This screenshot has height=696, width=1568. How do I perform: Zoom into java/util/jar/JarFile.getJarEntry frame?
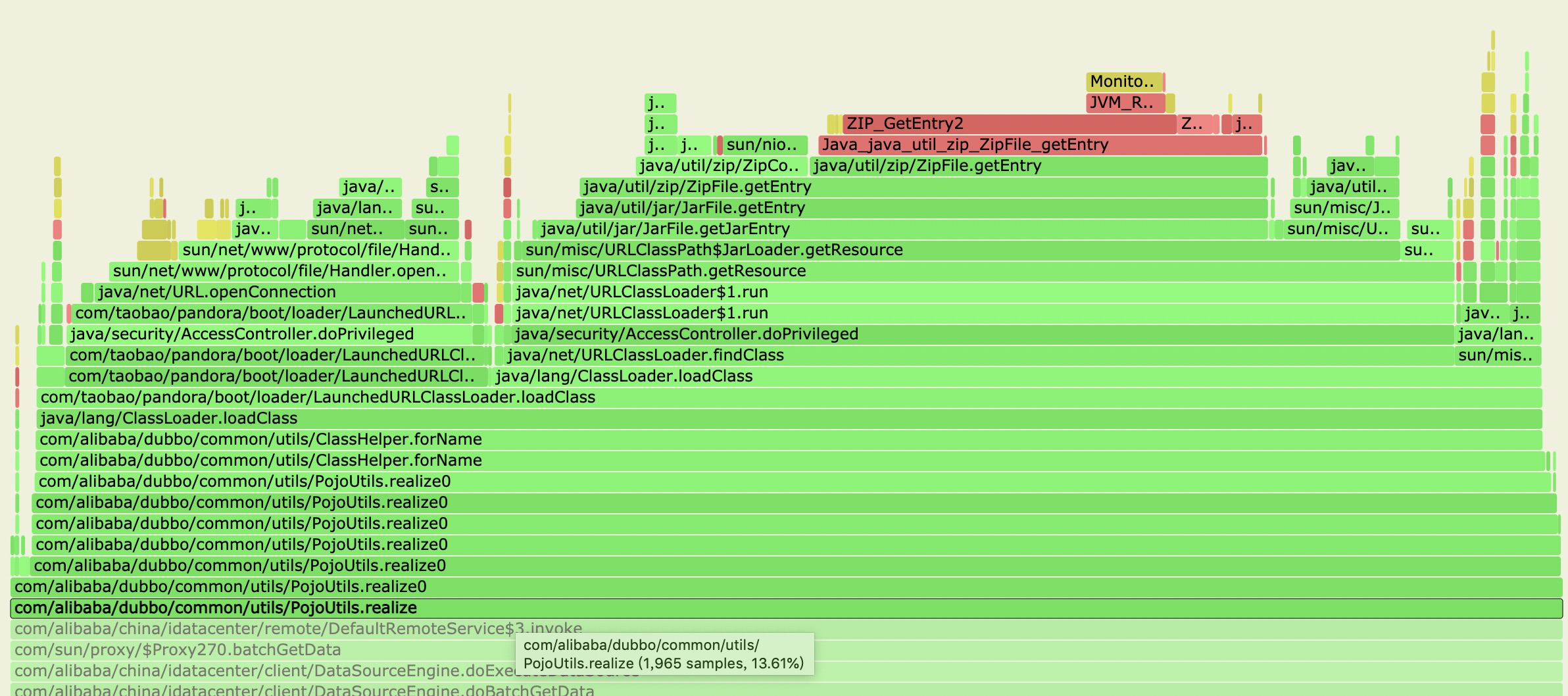pyautogui.click(x=902, y=229)
